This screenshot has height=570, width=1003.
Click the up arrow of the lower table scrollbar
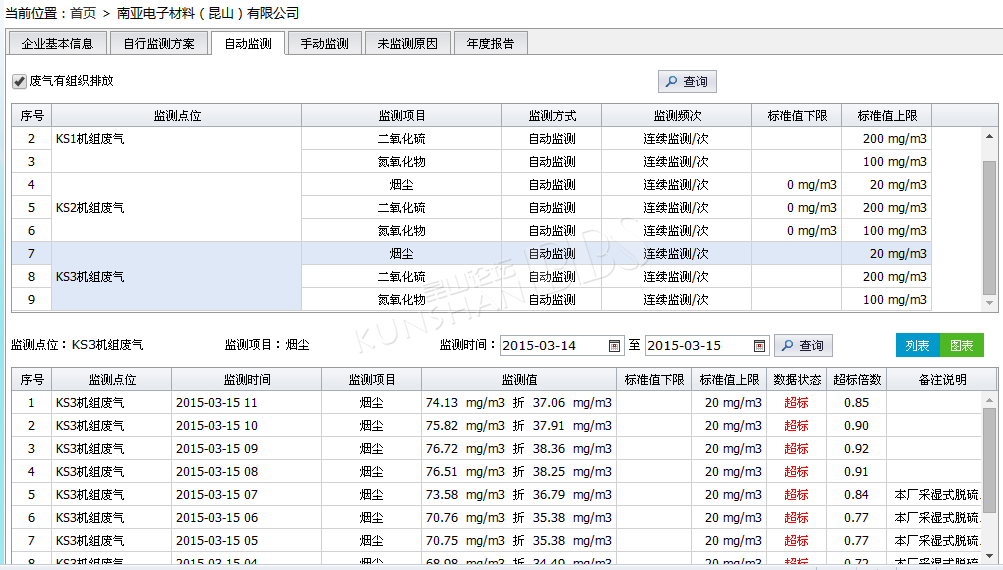pyautogui.click(x=989, y=400)
